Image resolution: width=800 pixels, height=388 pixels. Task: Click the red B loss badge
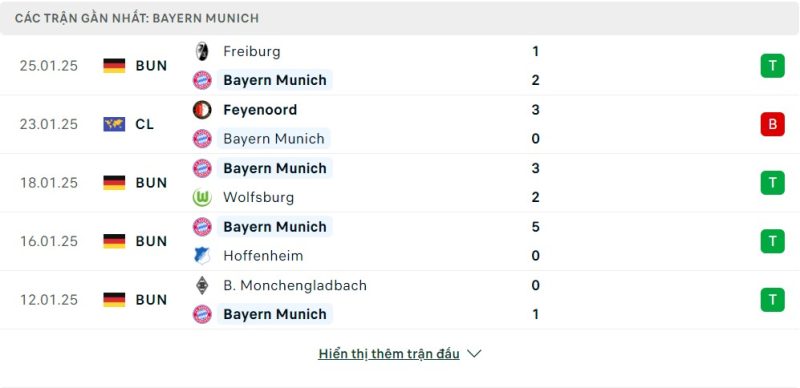772,124
